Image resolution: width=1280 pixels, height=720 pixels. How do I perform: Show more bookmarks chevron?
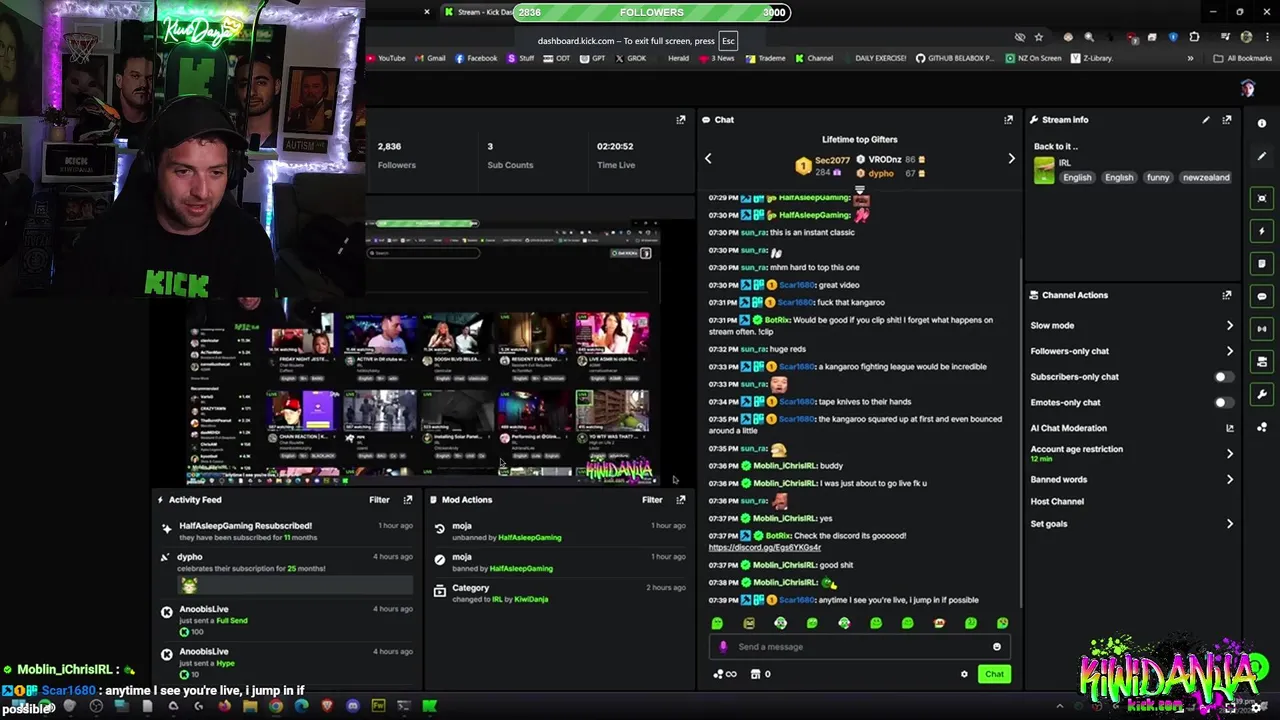[x=1190, y=58]
